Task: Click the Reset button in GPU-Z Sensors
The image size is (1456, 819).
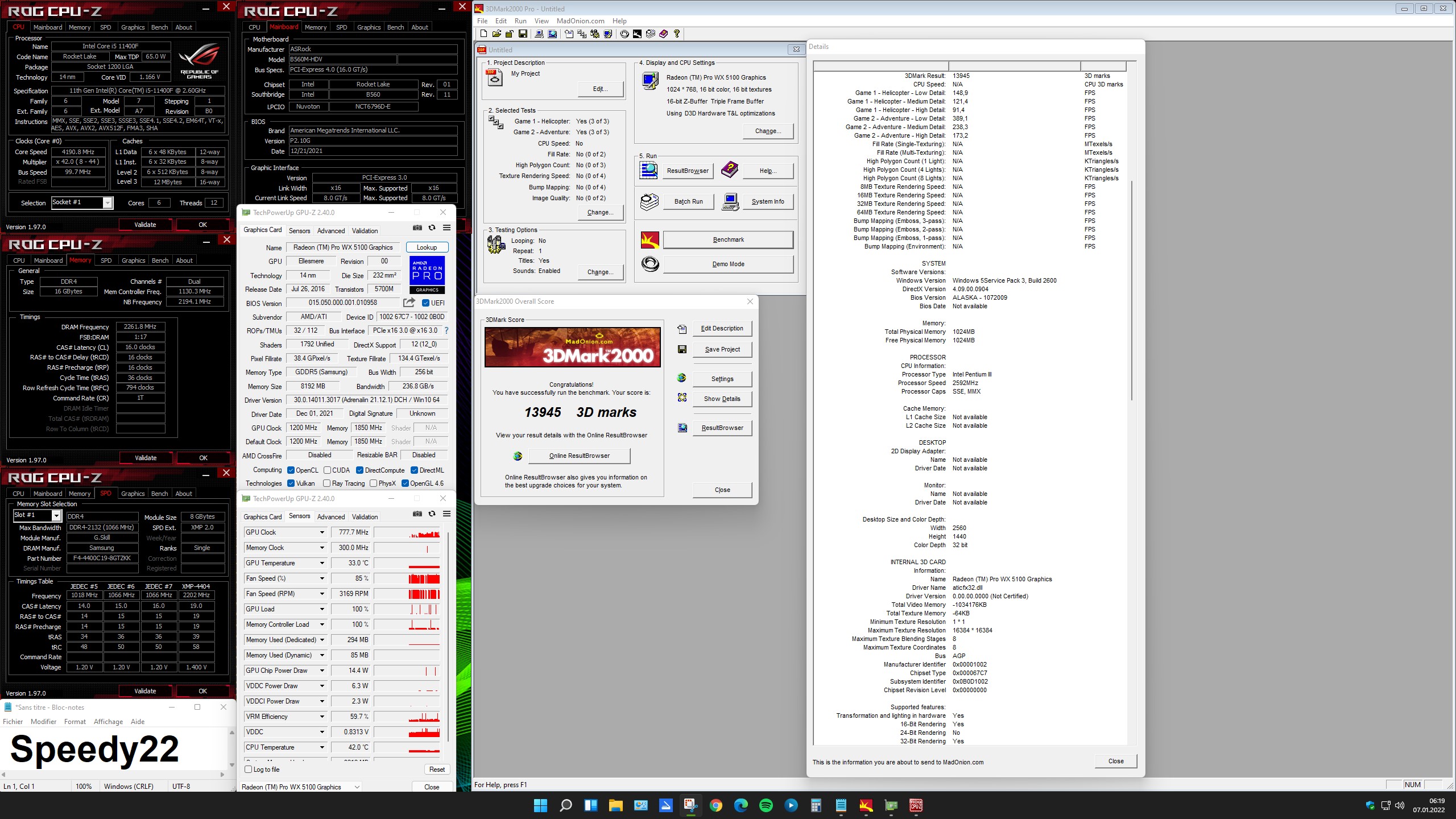Action: (x=437, y=770)
